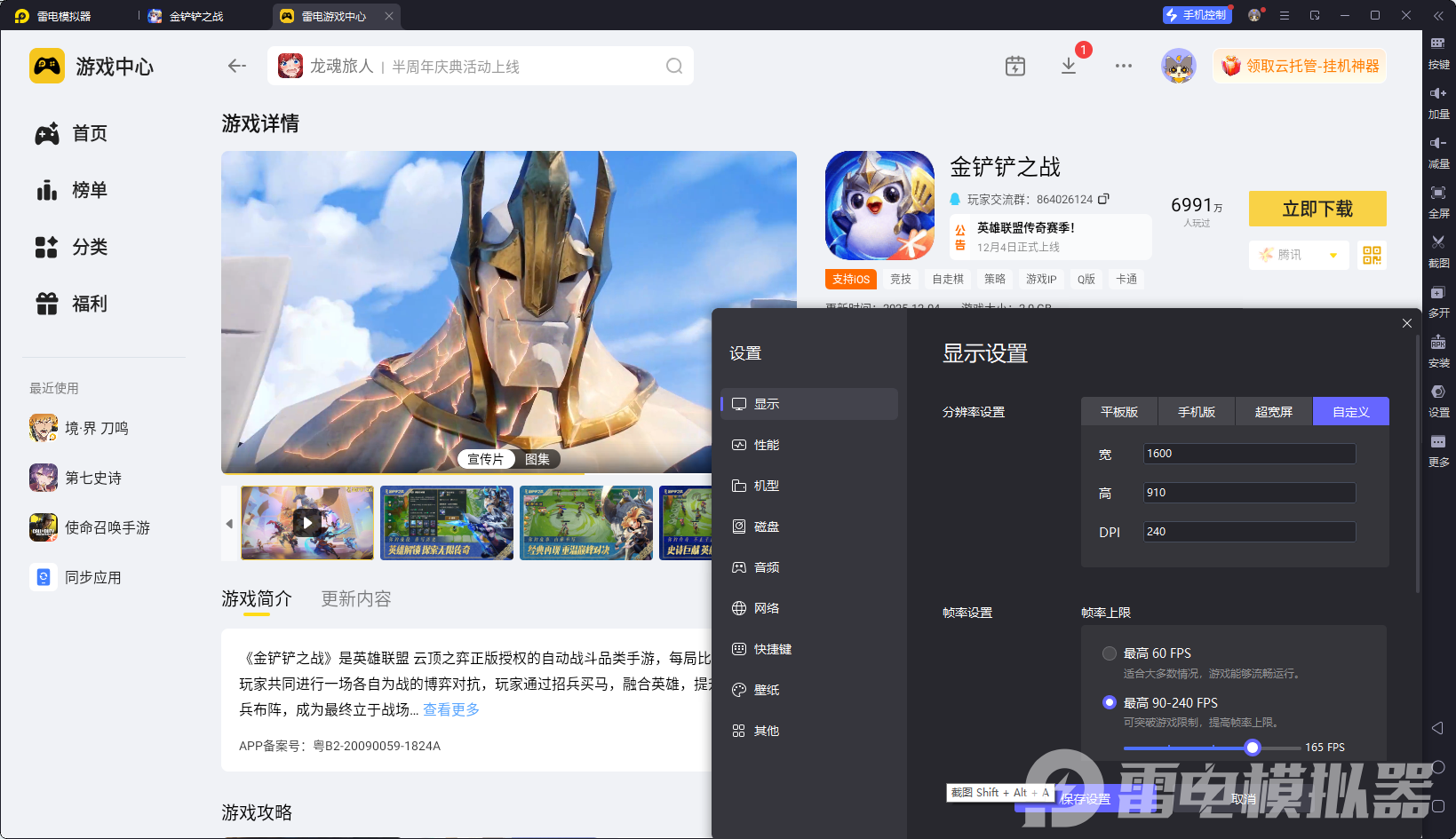Open the QR code download icon
This screenshot has height=839, width=1456.
[x=1372, y=256]
